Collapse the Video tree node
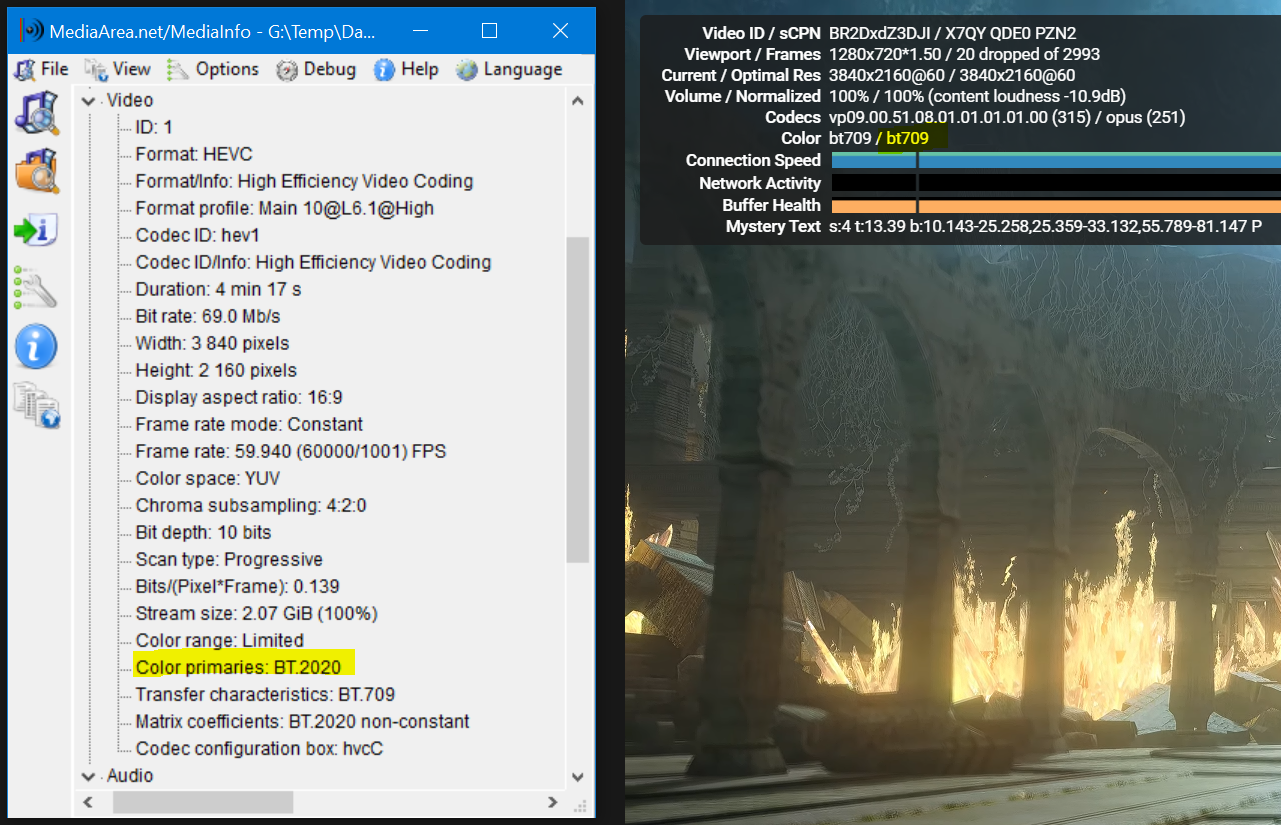Image resolution: width=1281 pixels, height=825 pixels. 87,100
